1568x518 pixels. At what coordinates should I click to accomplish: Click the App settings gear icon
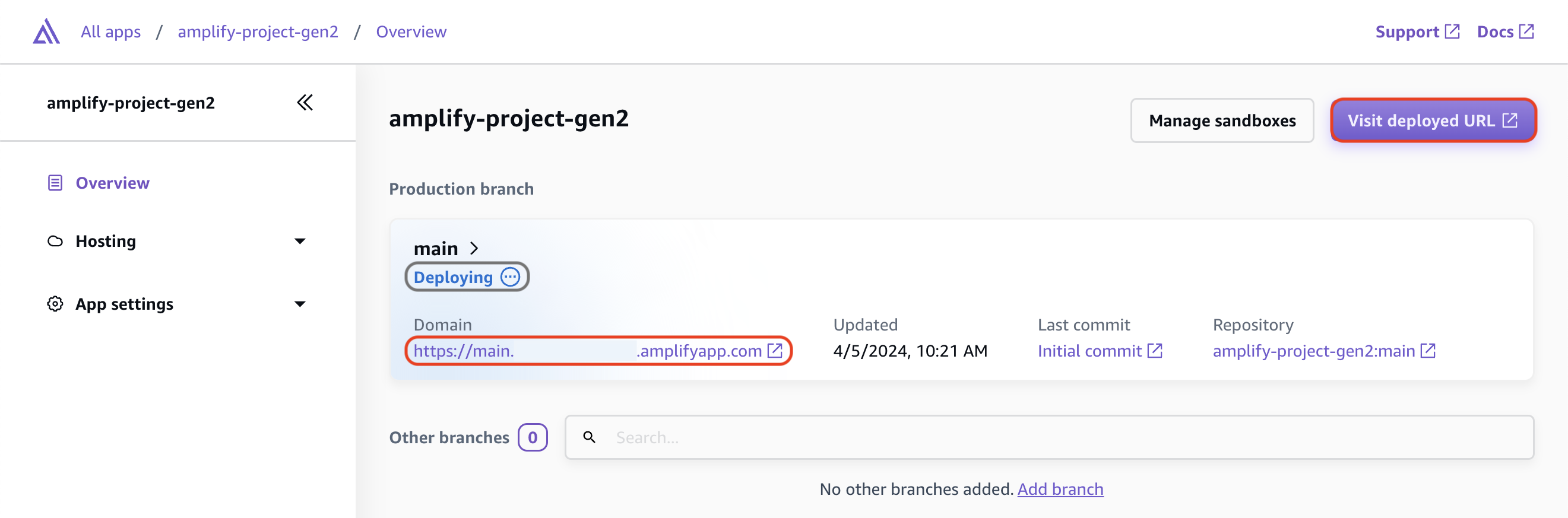tap(55, 304)
